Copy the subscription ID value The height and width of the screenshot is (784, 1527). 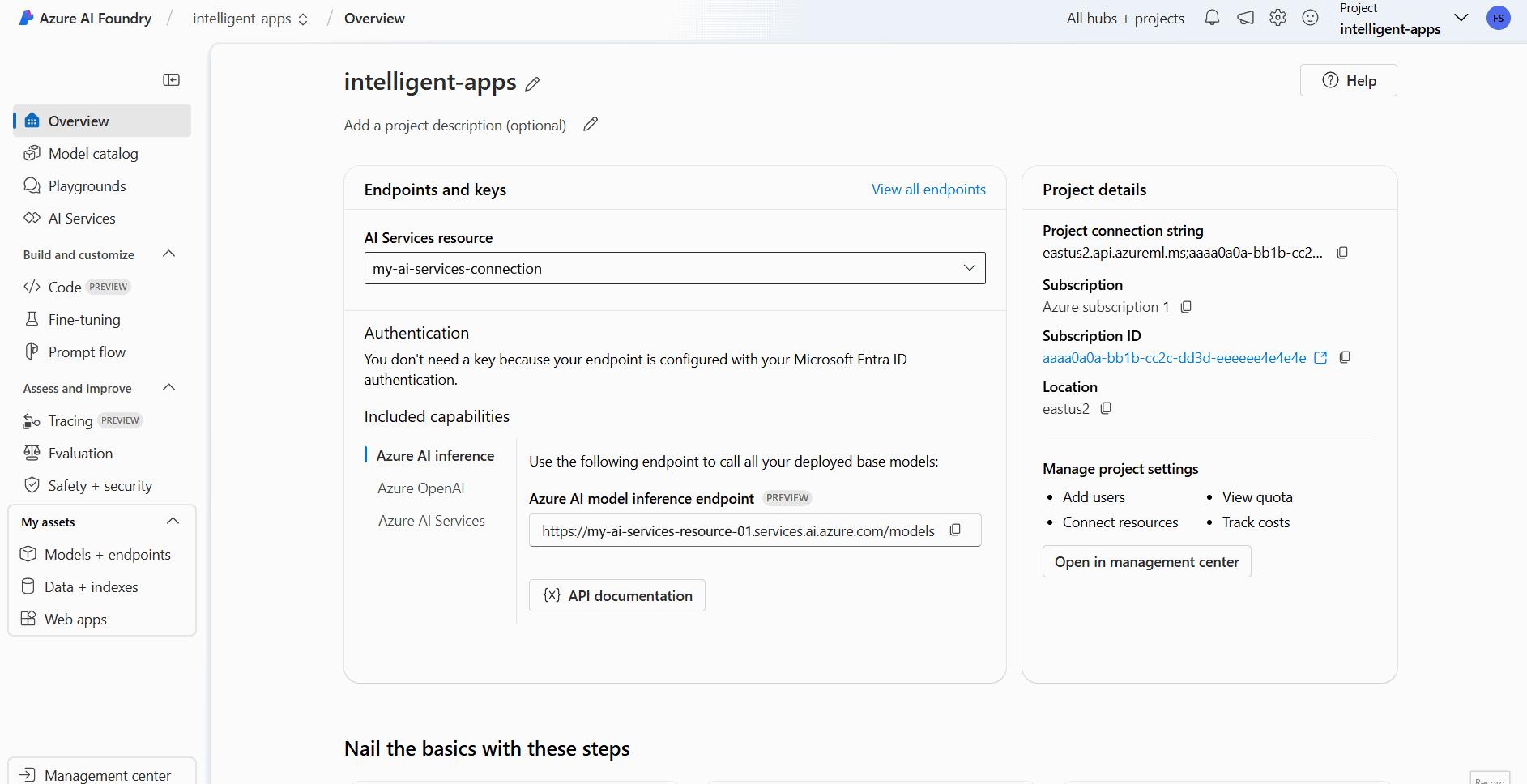[x=1345, y=357]
